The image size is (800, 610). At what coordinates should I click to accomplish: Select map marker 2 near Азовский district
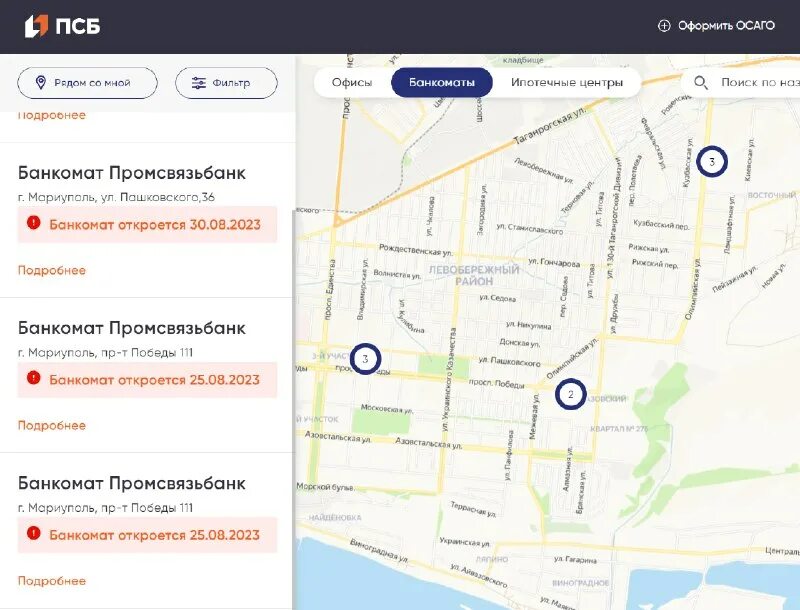[x=570, y=394]
